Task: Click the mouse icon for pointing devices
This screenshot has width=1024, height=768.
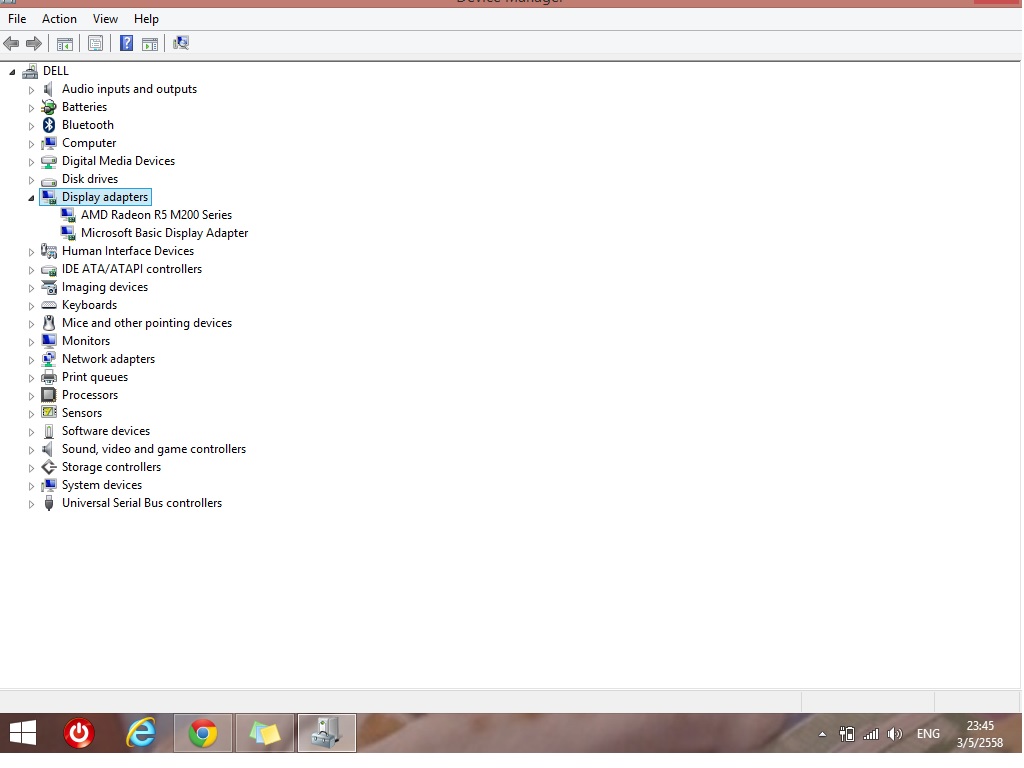Action: click(x=49, y=323)
